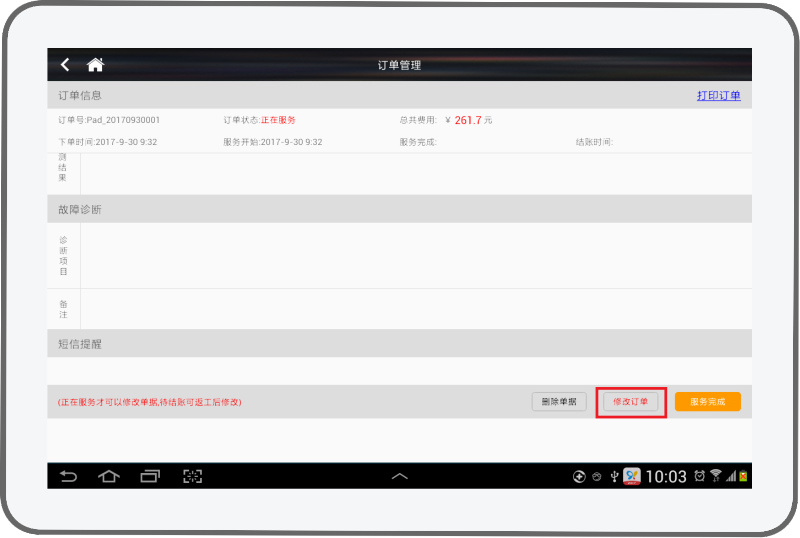Tap the 订单信息 section header
The height and width of the screenshot is (538, 800).
(80, 96)
